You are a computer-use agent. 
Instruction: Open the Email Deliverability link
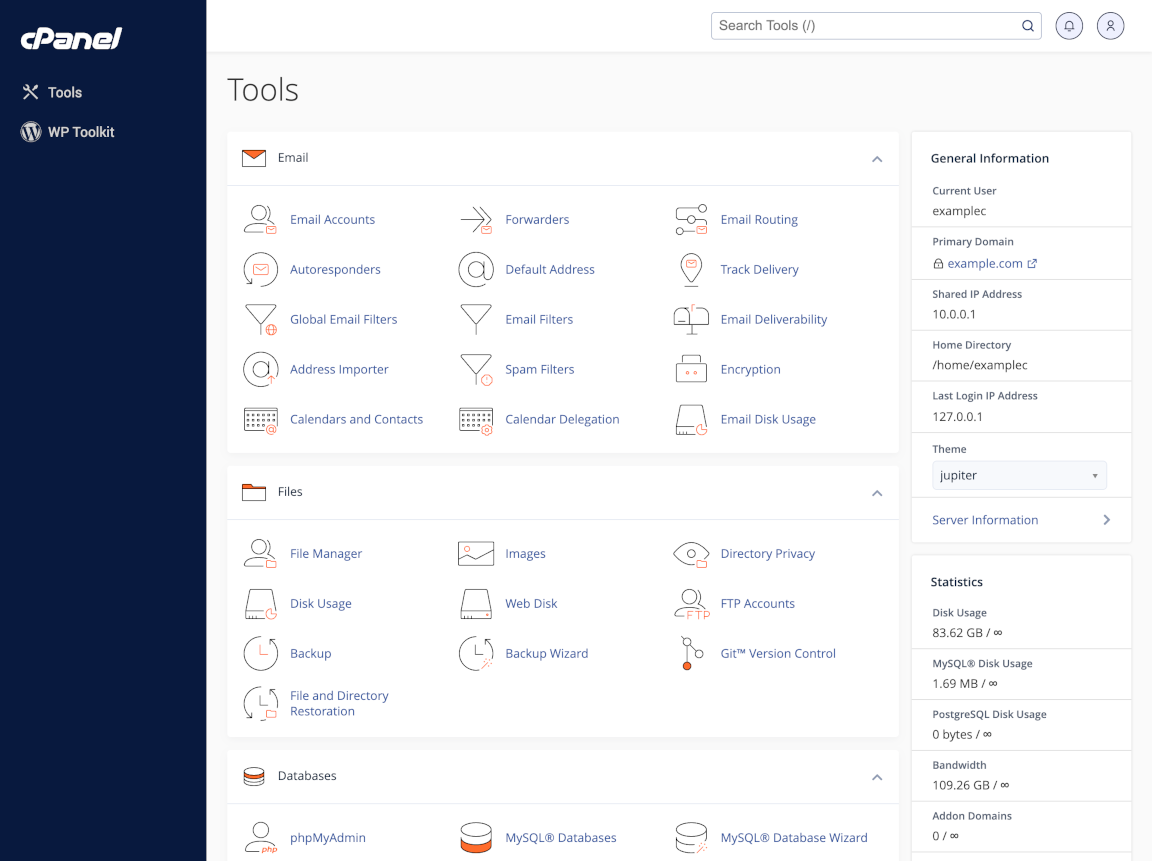coord(773,320)
